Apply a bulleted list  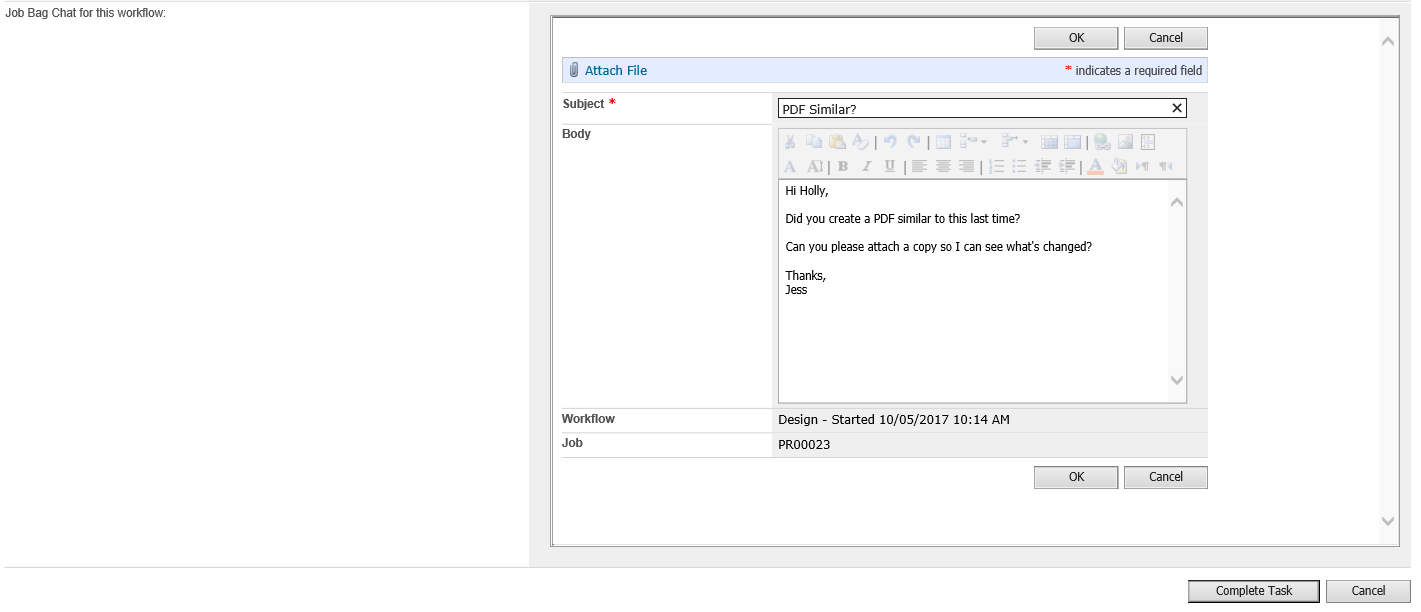[x=1019, y=166]
